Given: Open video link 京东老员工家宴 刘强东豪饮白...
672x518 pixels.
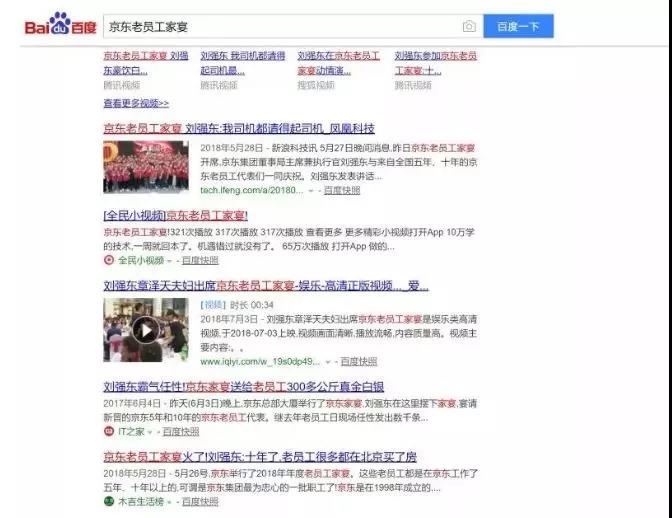Looking at the screenshot, I should pos(146,63).
